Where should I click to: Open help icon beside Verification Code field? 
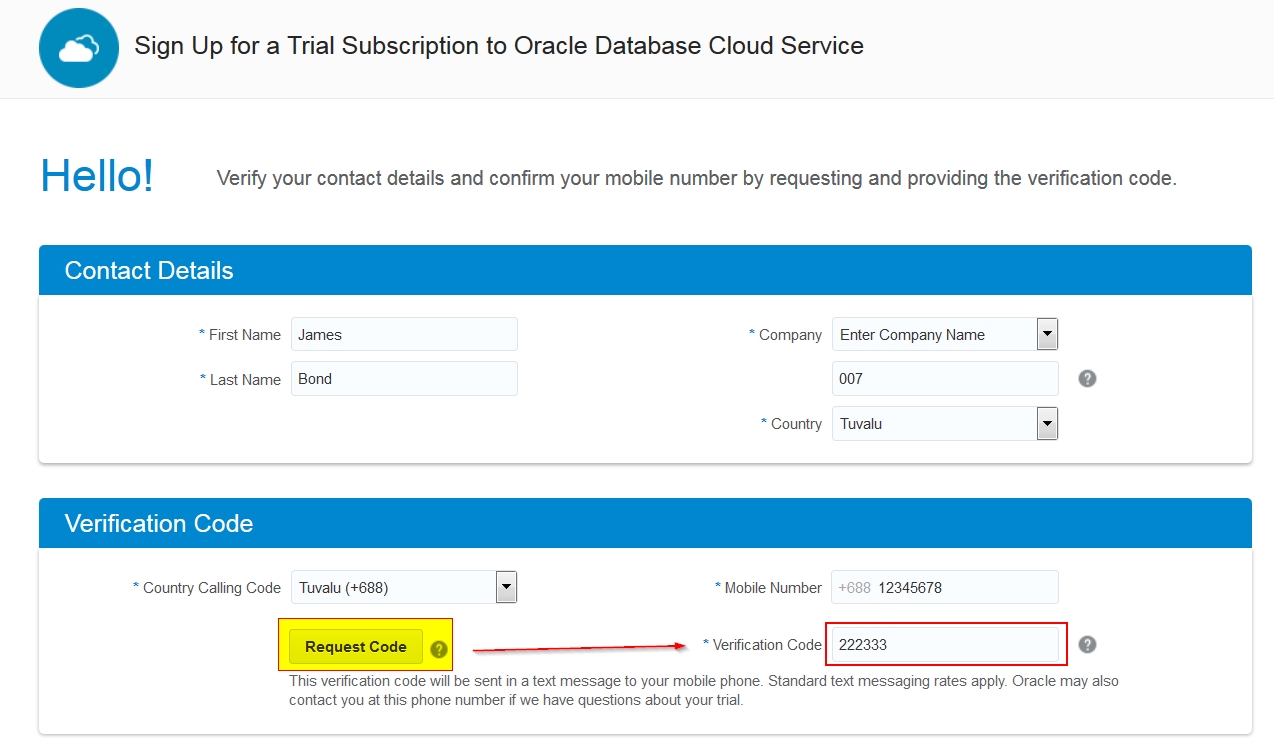click(x=1088, y=645)
